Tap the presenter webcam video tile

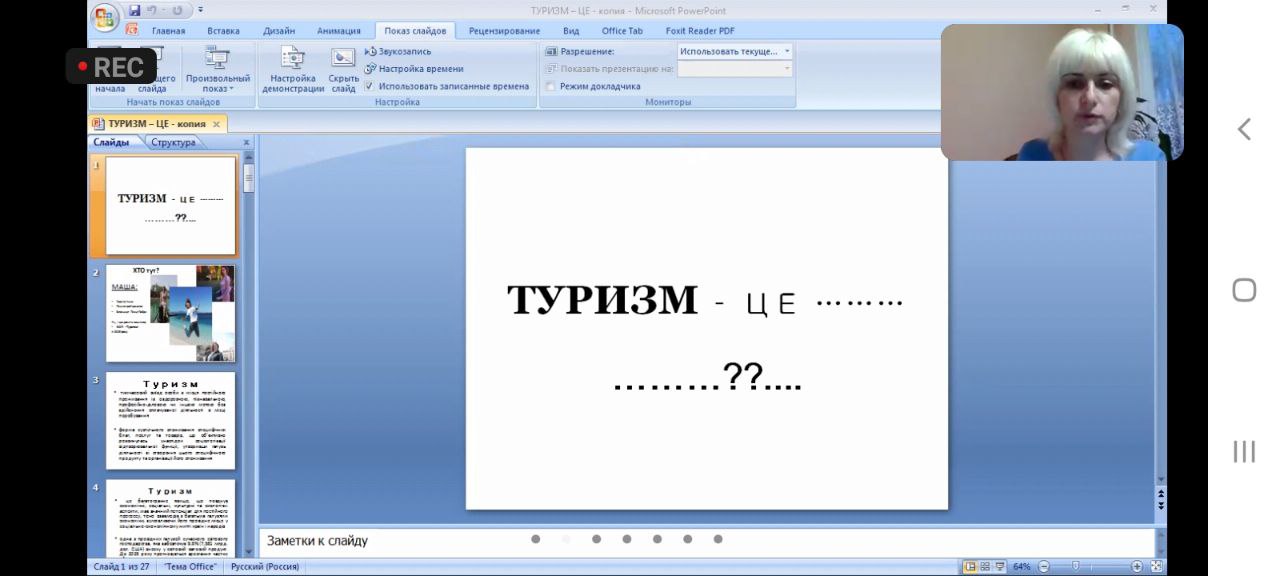[x=1062, y=92]
